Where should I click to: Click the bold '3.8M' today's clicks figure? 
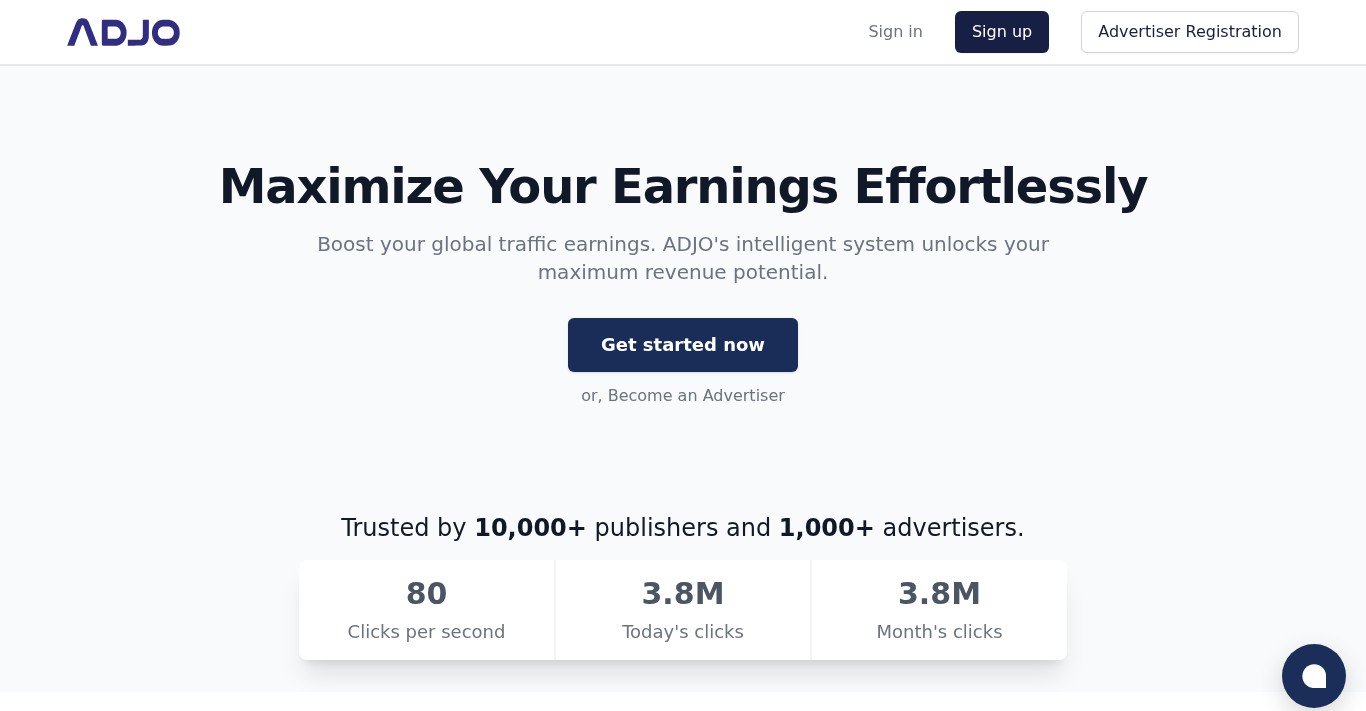click(683, 593)
